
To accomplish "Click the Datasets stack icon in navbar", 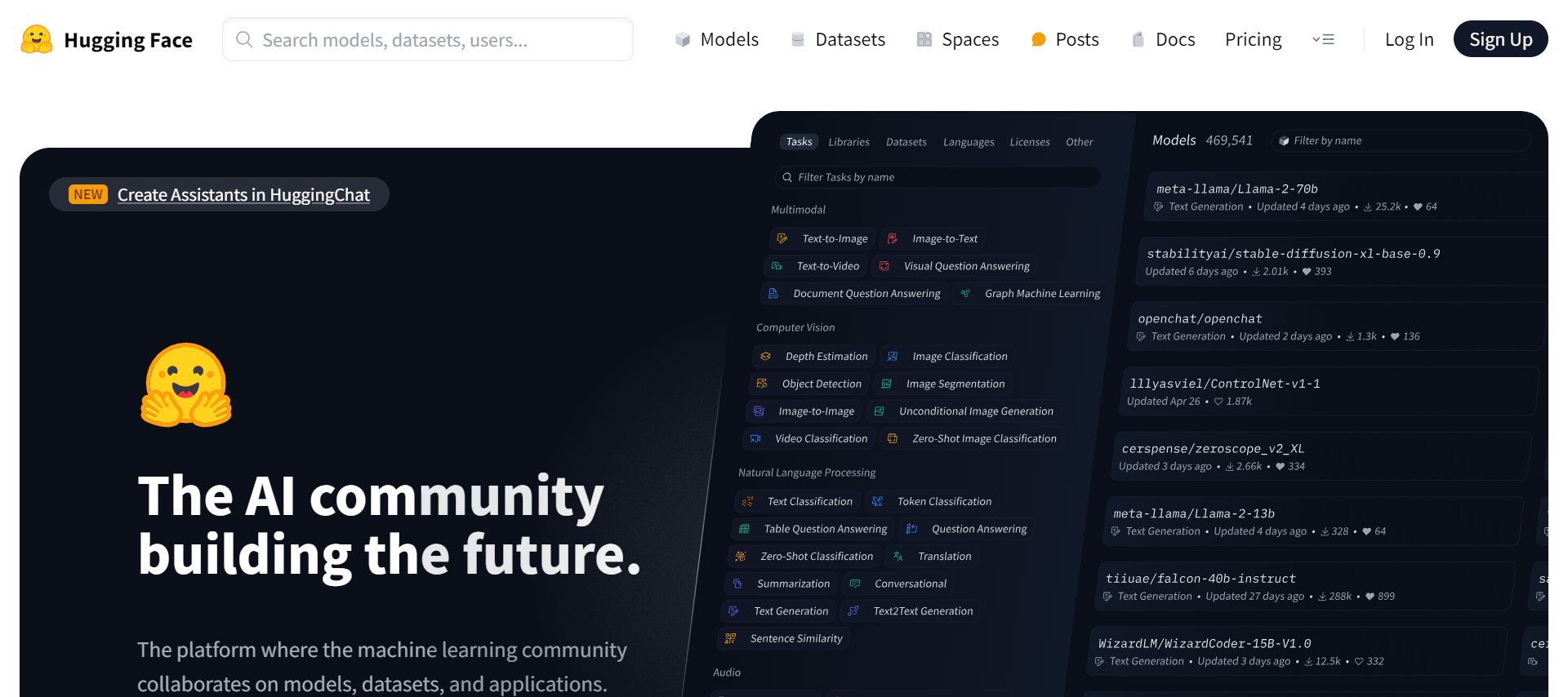I will click(x=798, y=39).
